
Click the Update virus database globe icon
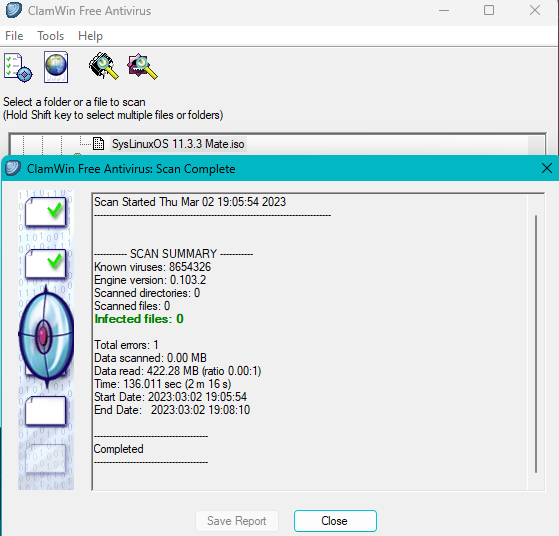coord(56,67)
